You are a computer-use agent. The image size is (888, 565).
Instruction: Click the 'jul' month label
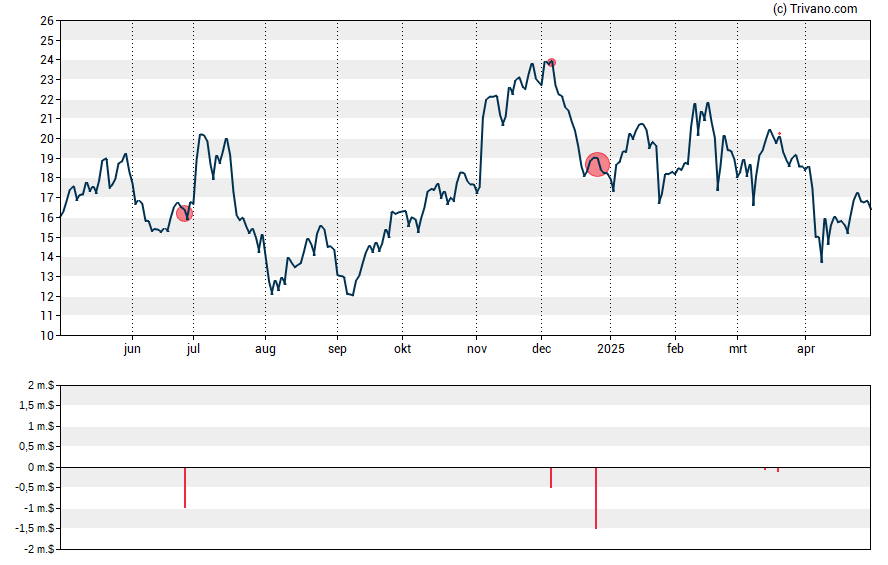pos(193,349)
